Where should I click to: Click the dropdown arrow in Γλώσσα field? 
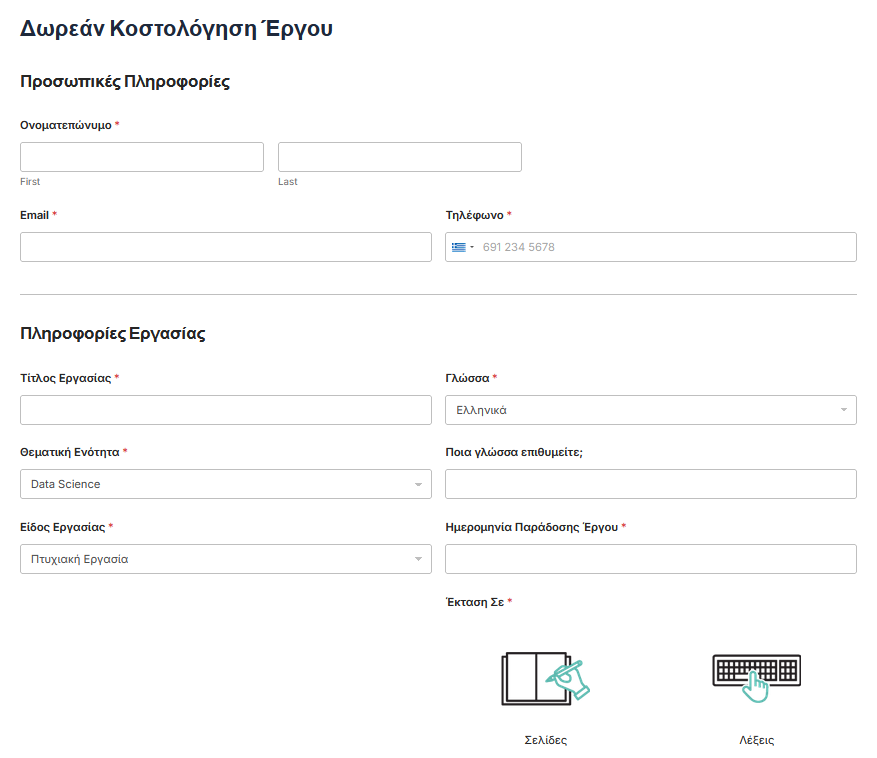coord(843,410)
